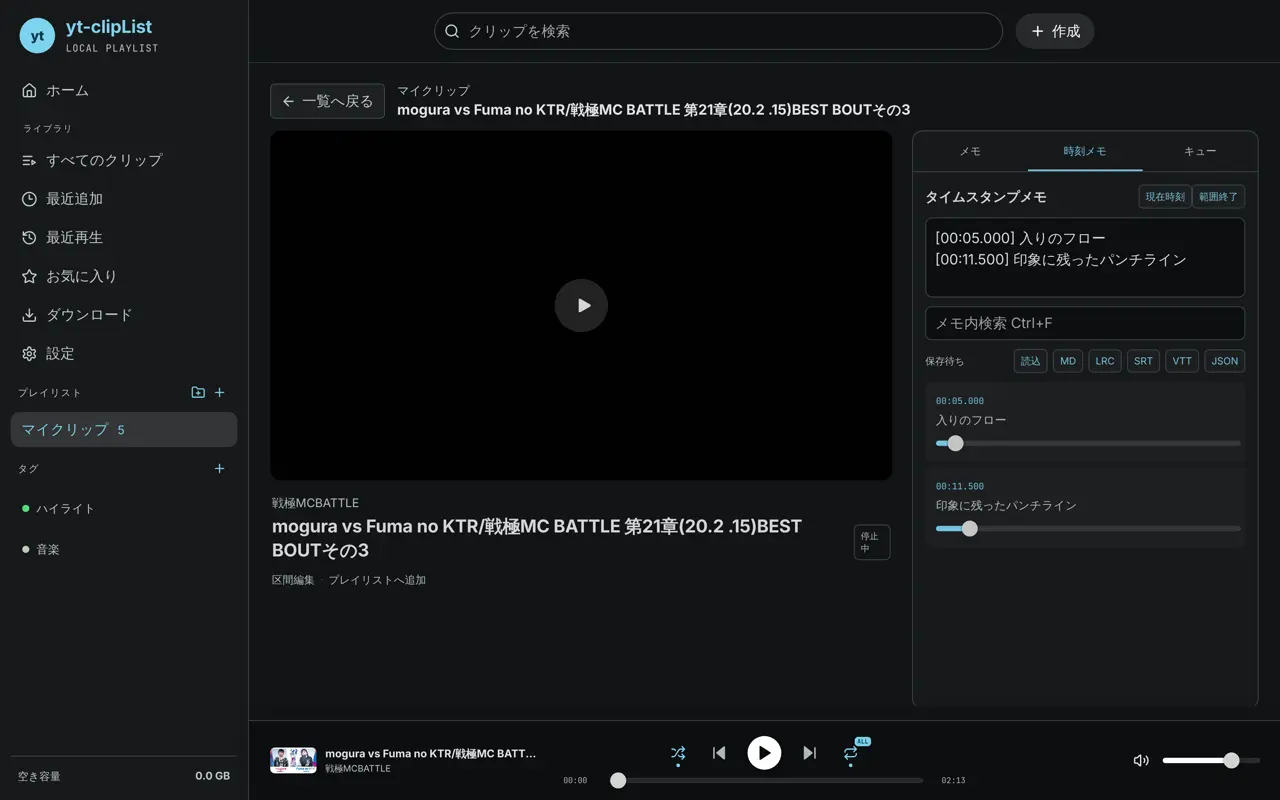Image resolution: width=1280 pixels, height=800 pixels.
Task: Export memo as LRC
Action: [1105, 361]
